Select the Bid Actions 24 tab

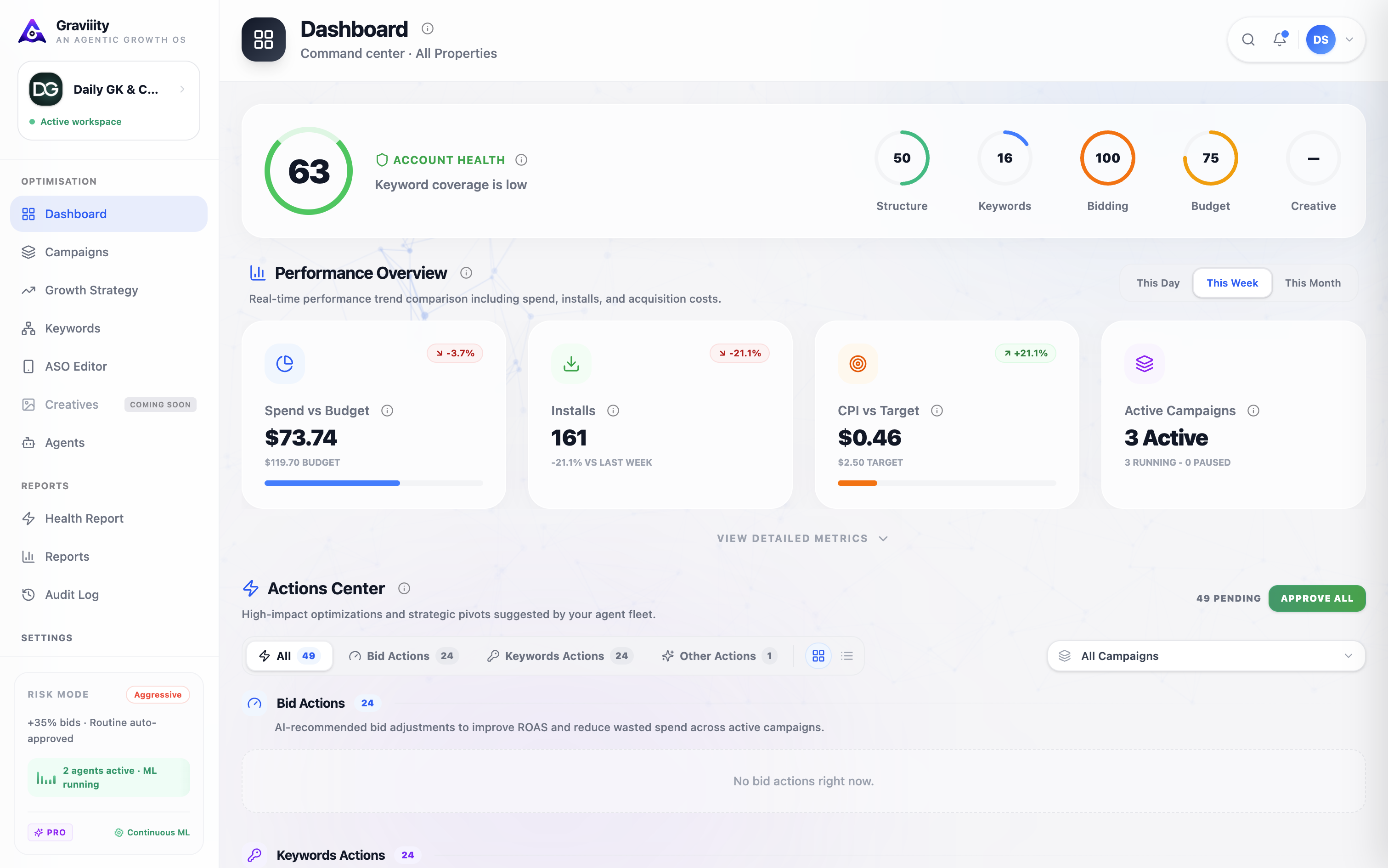click(404, 656)
